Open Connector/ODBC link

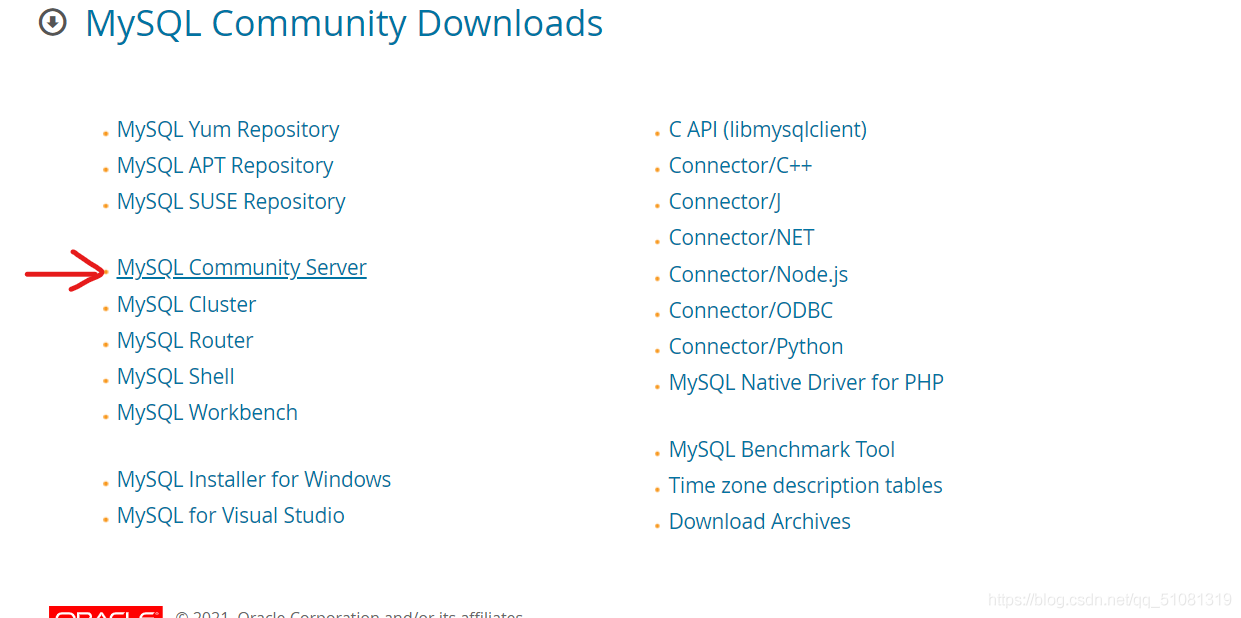(751, 310)
